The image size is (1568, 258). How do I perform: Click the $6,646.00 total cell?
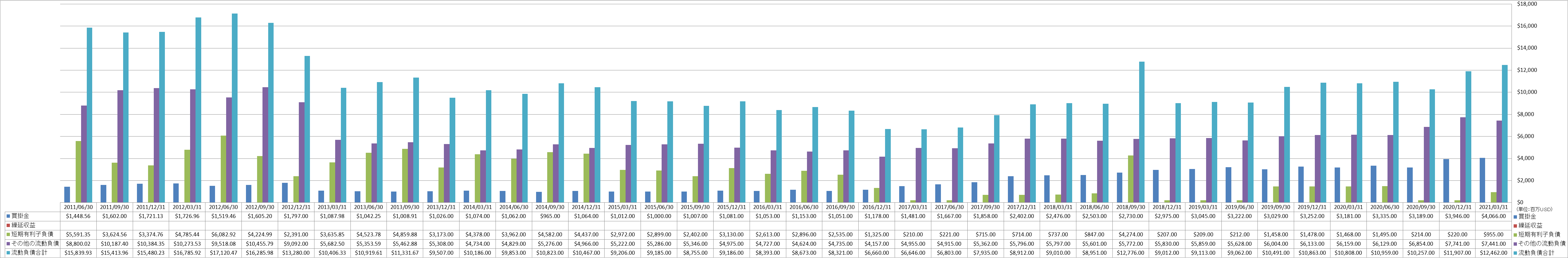tap(914, 253)
